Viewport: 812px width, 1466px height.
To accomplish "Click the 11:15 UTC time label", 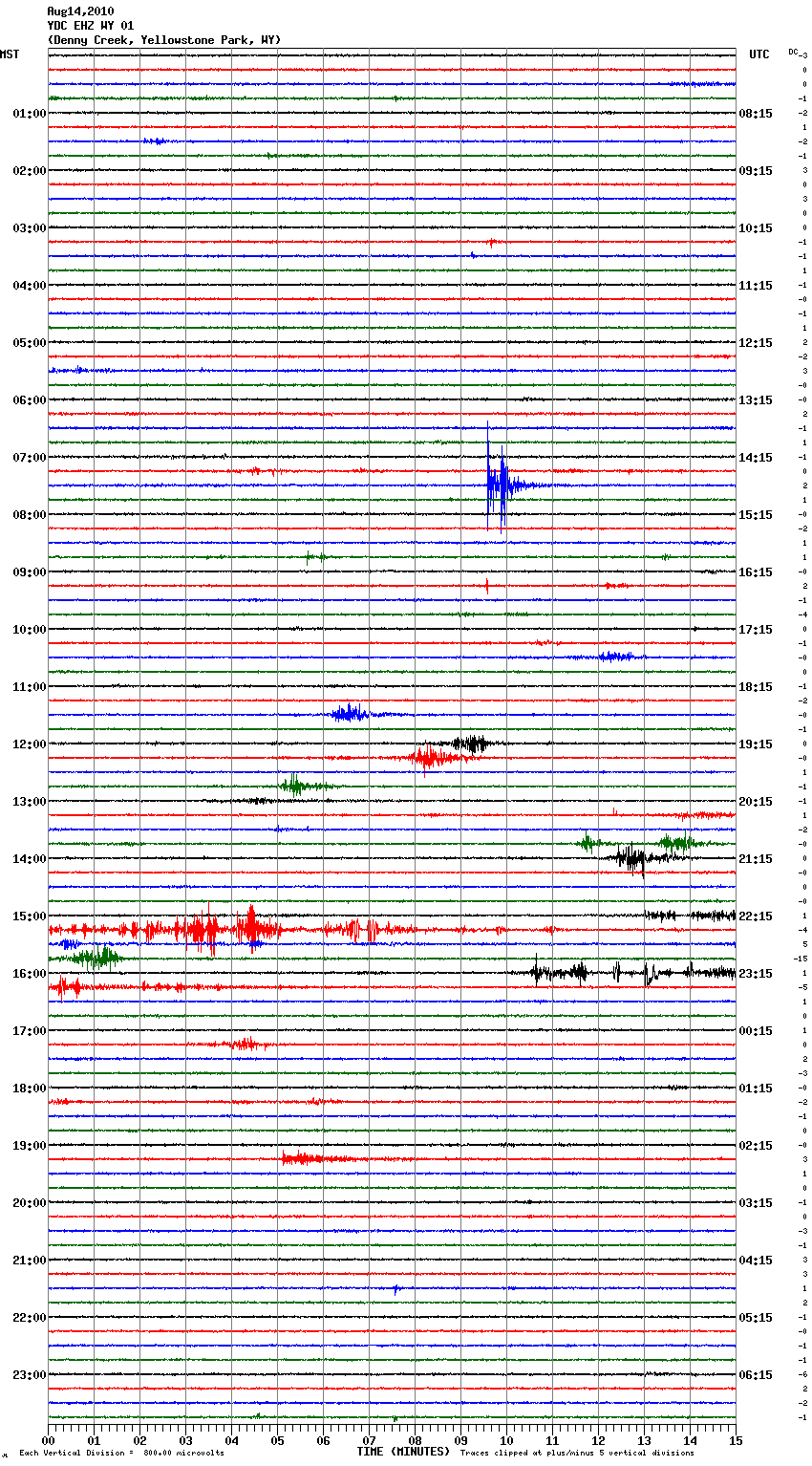I will [756, 286].
